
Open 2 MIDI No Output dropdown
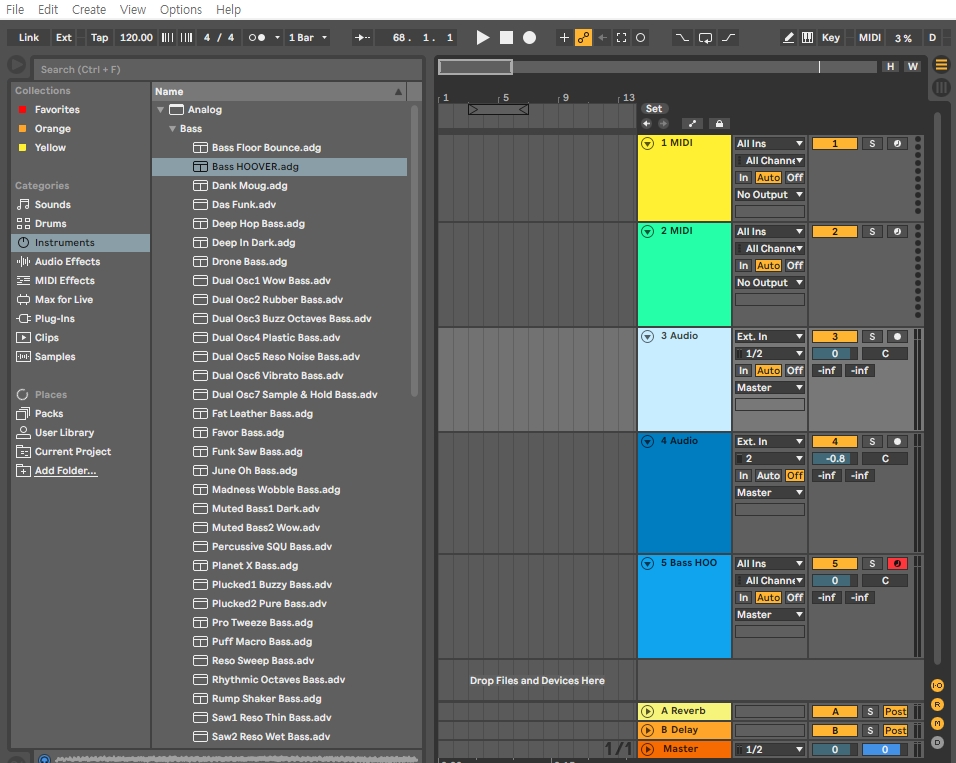pos(769,283)
